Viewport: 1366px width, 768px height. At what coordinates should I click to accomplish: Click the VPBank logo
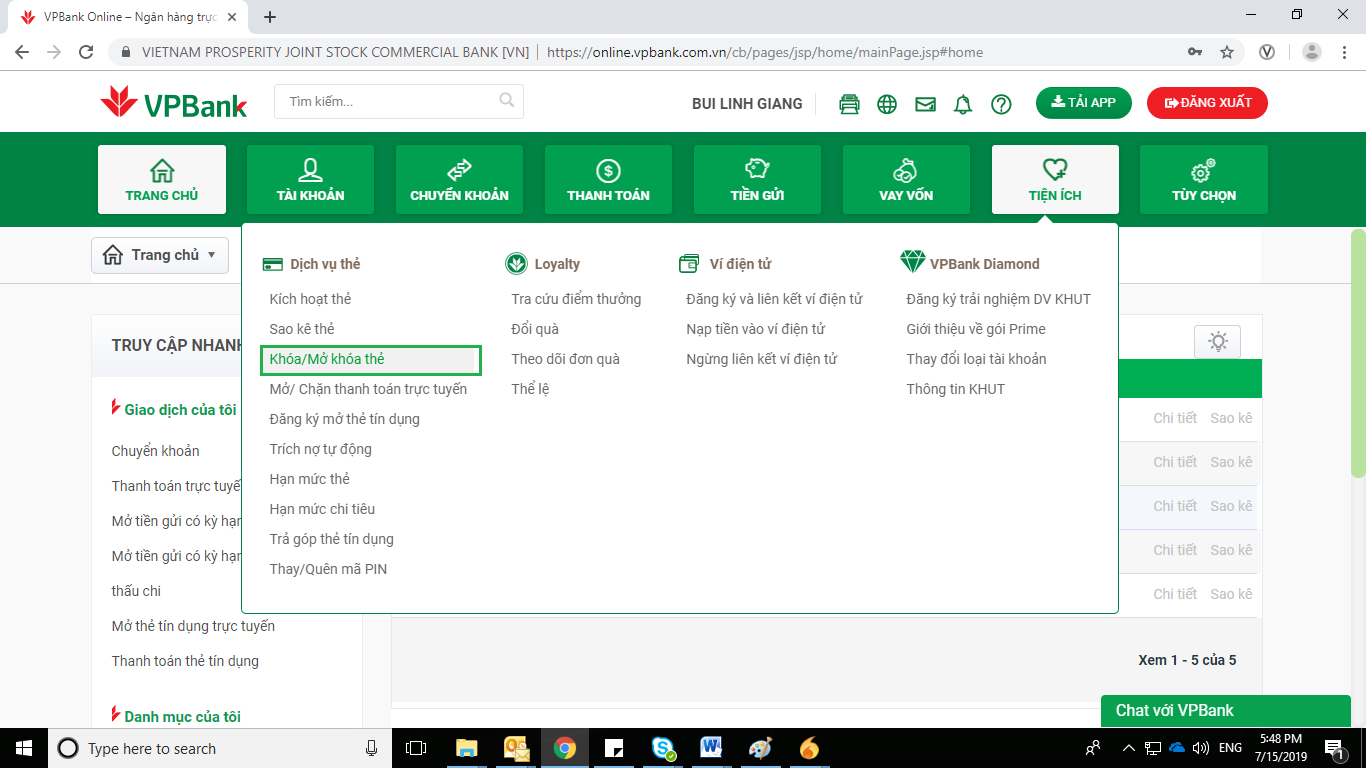(174, 103)
